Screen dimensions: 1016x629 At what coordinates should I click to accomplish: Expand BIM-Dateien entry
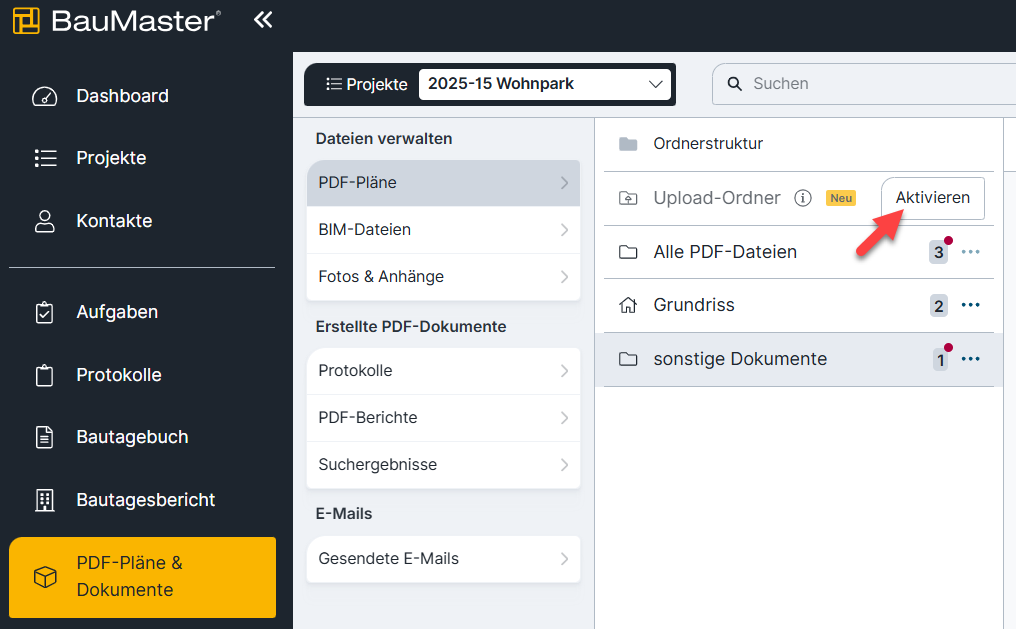[443, 230]
